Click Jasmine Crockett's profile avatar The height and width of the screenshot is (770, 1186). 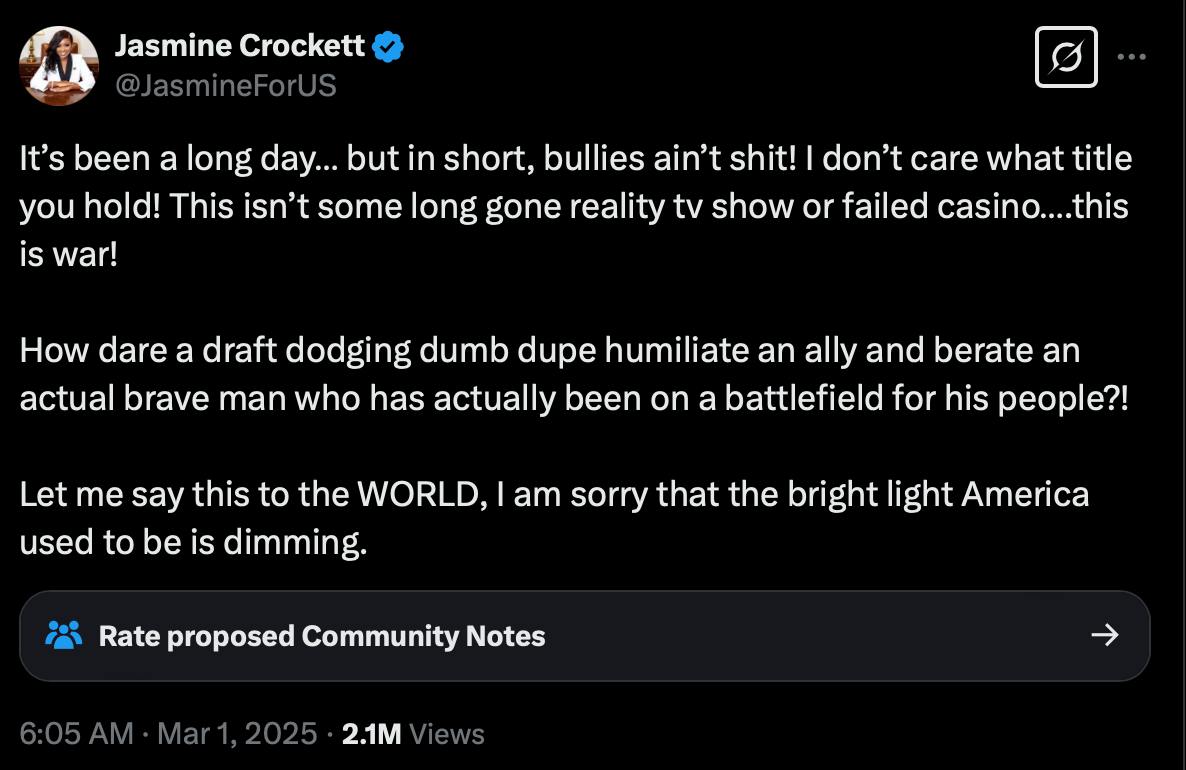(x=58, y=66)
